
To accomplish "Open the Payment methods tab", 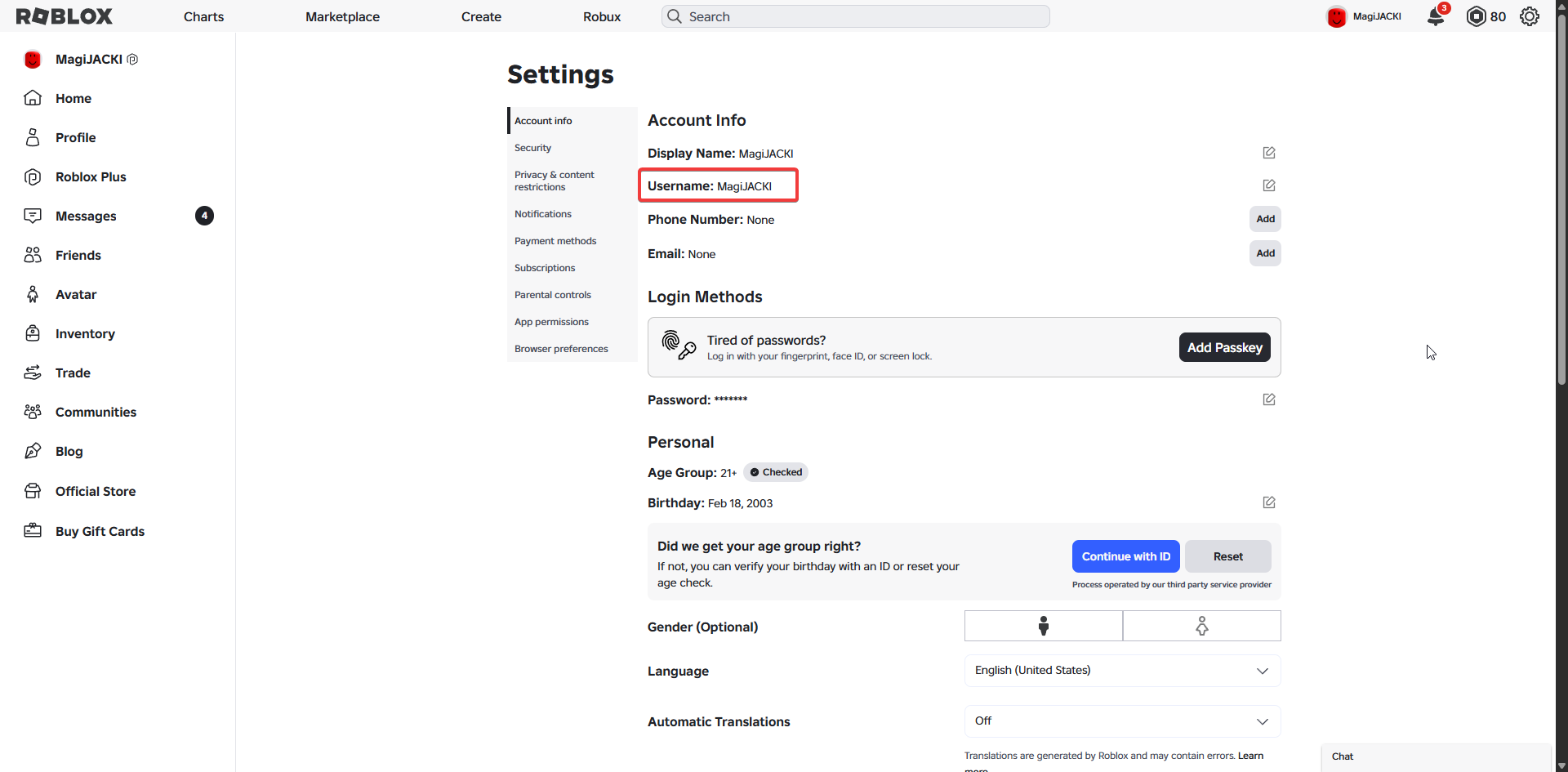I will click(x=572, y=241).
